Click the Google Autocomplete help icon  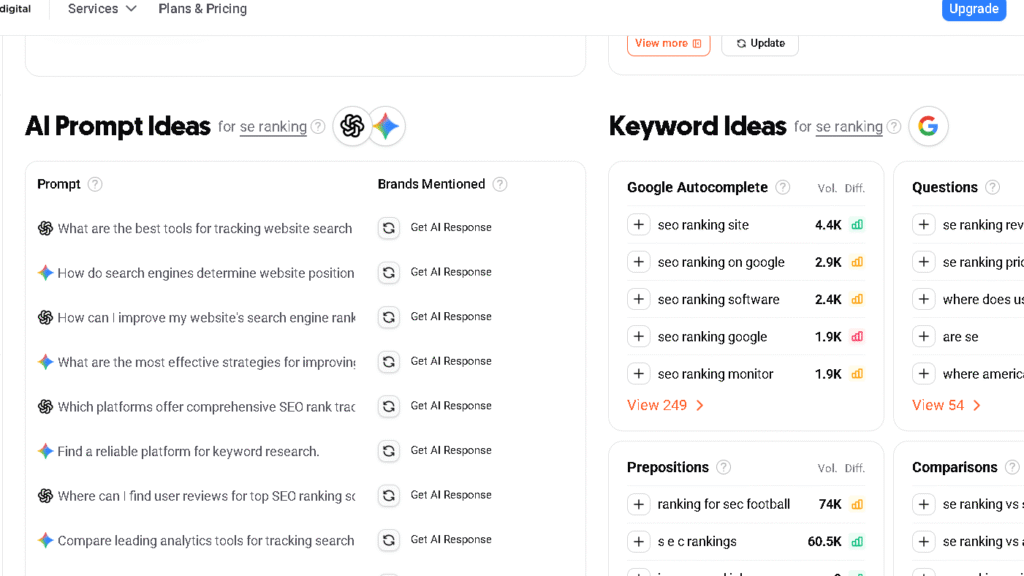[782, 187]
